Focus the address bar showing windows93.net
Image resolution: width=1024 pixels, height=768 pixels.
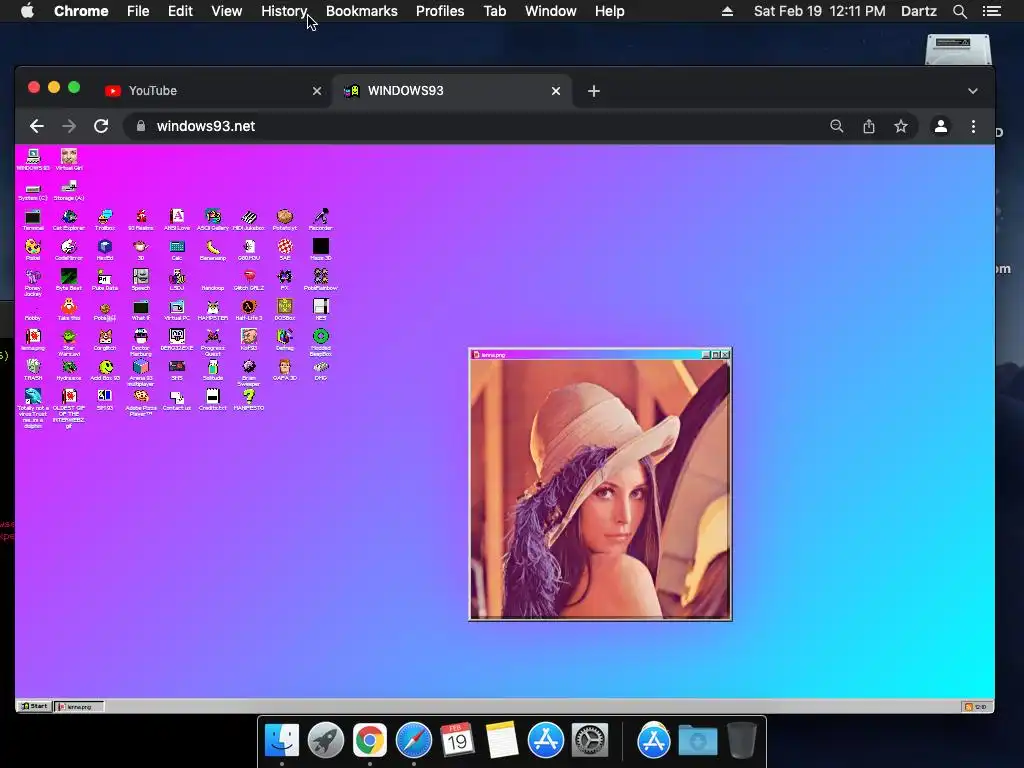[475, 126]
